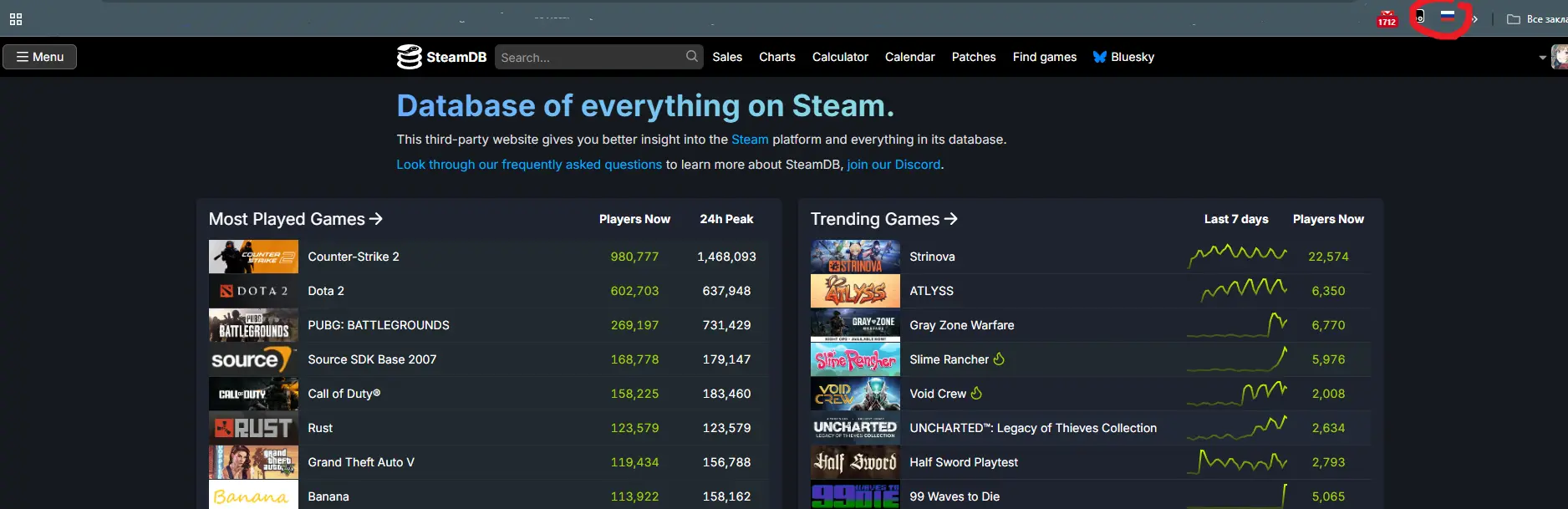This screenshot has height=509, width=1568.
Task: Expand the account dropdown arrow
Action: [x=1542, y=58]
